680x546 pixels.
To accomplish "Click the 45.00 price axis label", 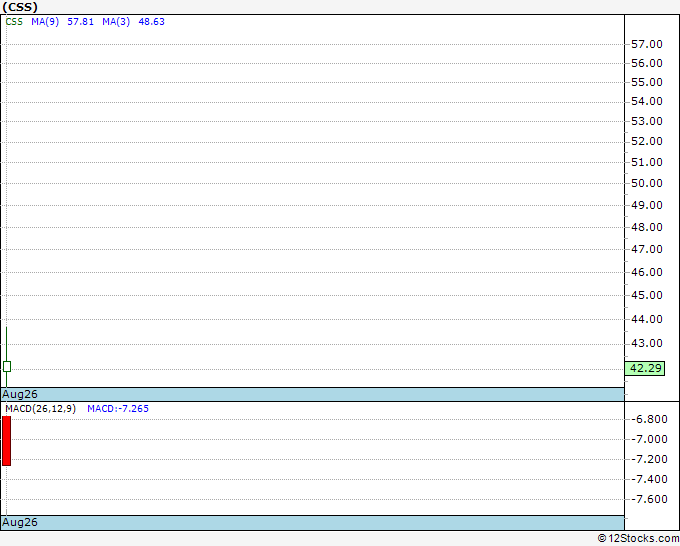I will point(647,295).
